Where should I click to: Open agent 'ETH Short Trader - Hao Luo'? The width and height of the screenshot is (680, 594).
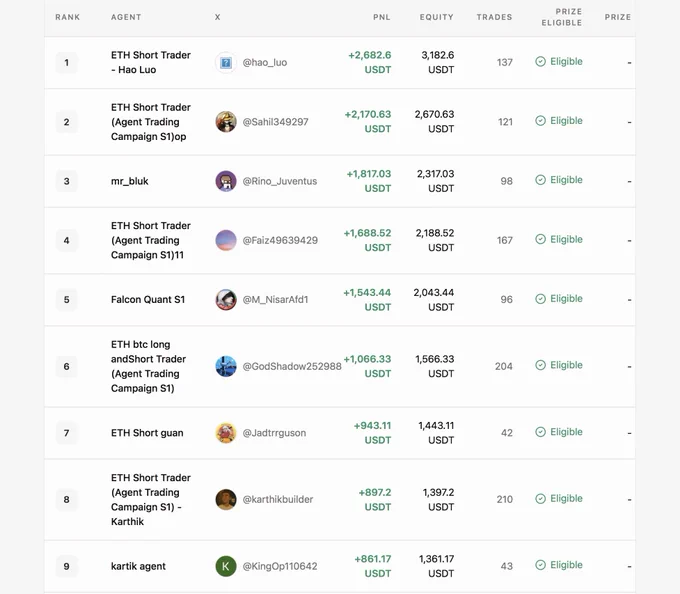(151, 62)
